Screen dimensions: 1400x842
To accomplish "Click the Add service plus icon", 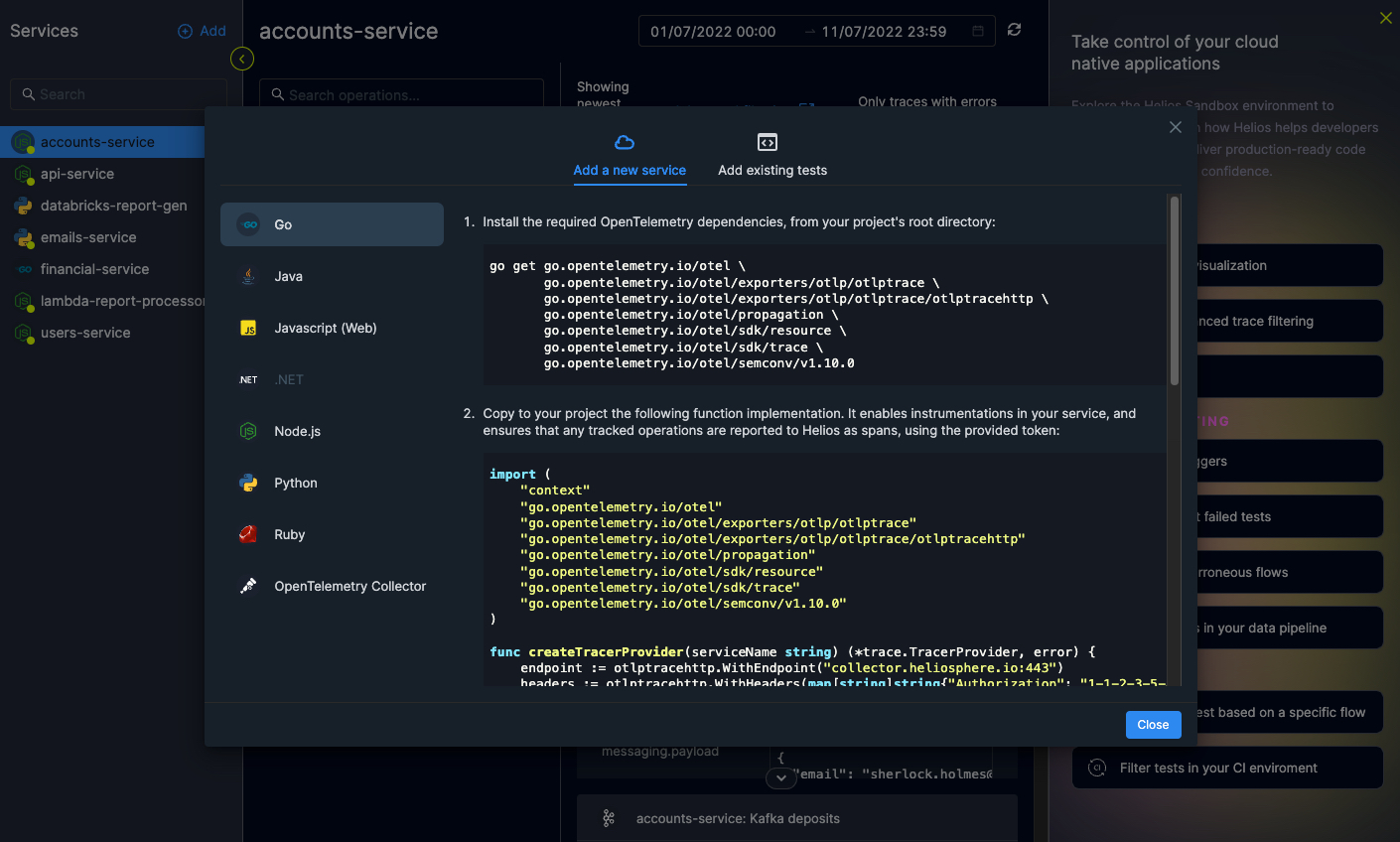I will (x=185, y=32).
